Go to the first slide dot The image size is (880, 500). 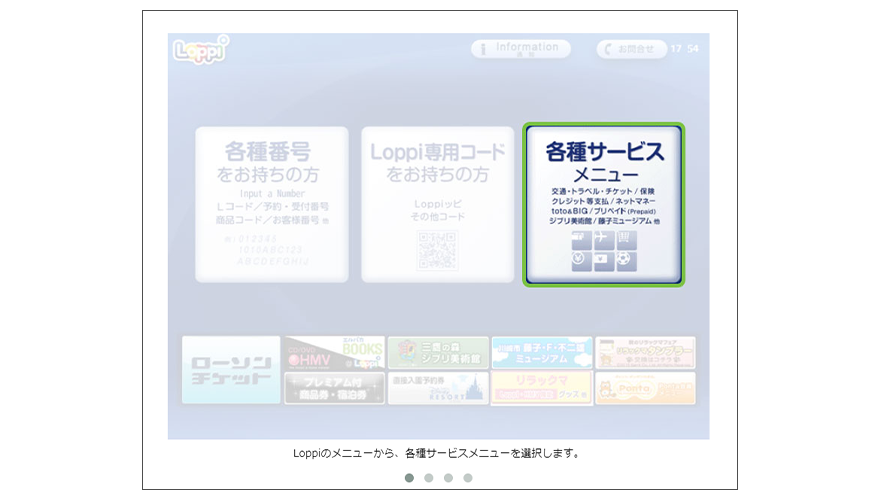(x=409, y=478)
